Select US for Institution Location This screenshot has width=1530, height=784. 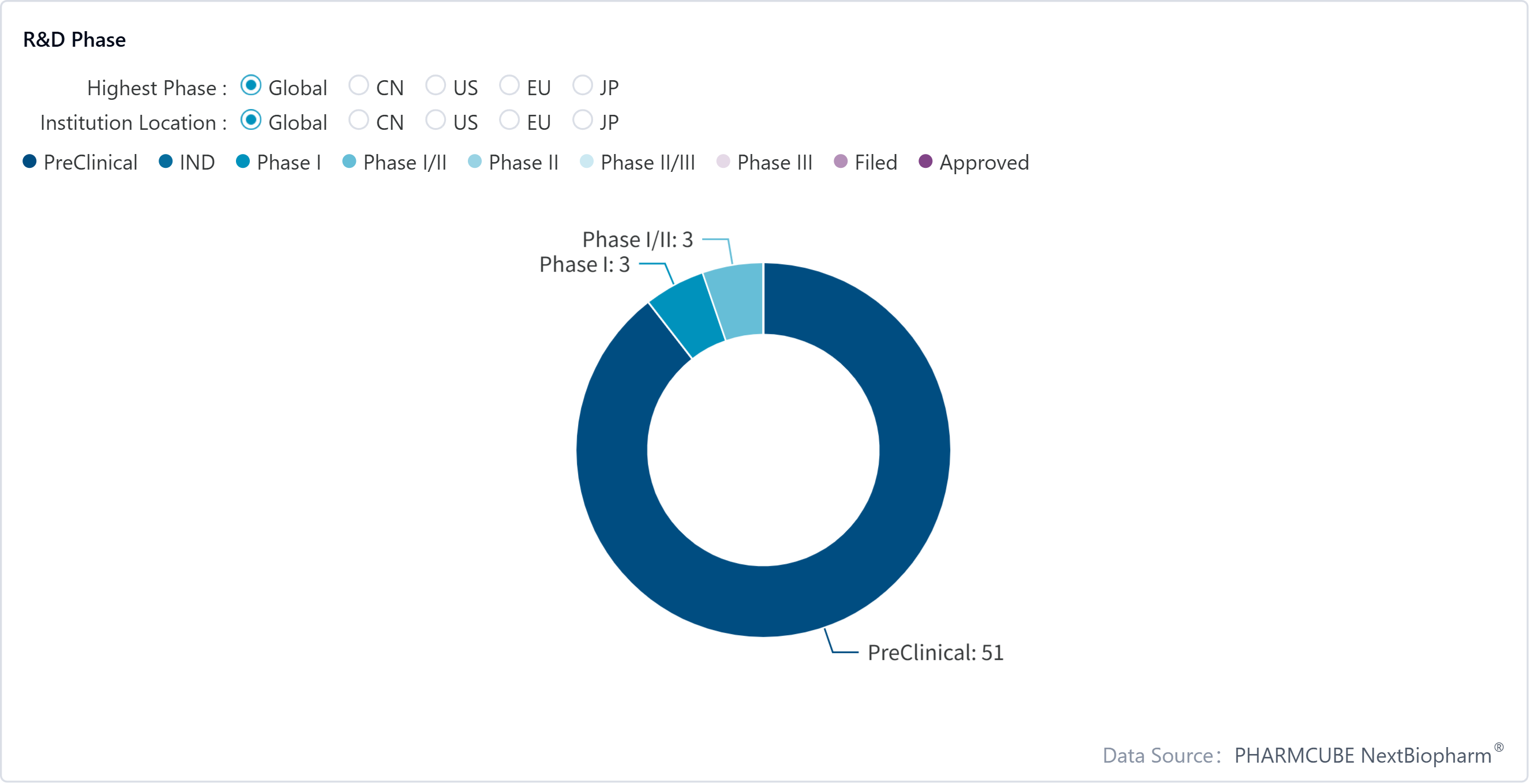(x=436, y=121)
